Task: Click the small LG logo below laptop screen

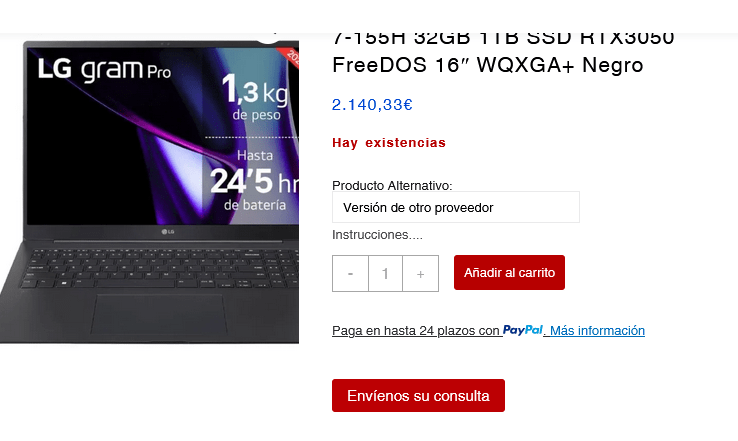Action: [168, 232]
